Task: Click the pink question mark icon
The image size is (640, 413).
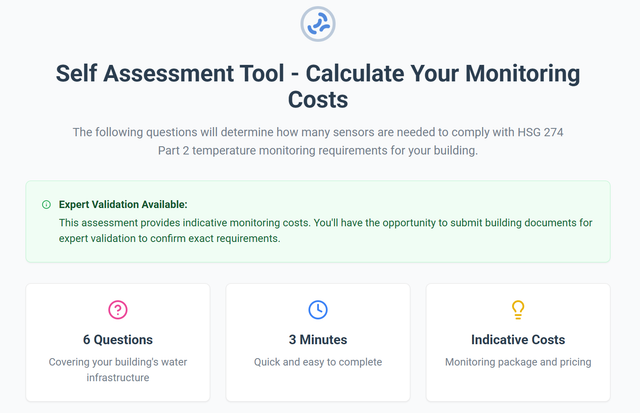Action: (x=118, y=310)
